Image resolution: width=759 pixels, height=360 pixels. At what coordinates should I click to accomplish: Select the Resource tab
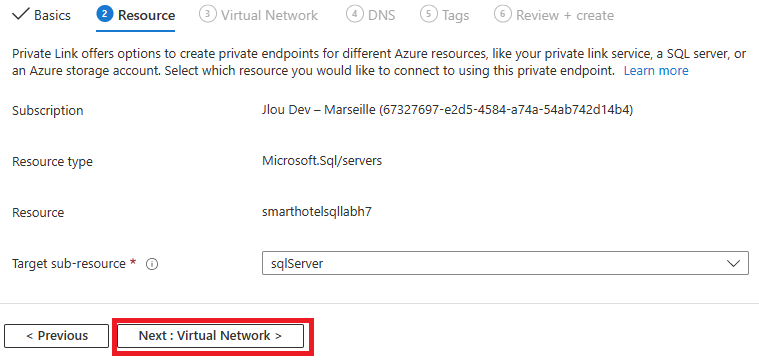136,15
